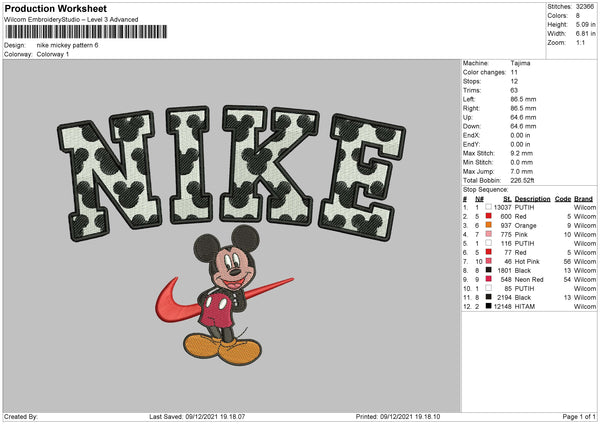Click the stitch count '12148' in row 12
Image resolution: width=600 pixels, height=424 pixels.
(503, 307)
